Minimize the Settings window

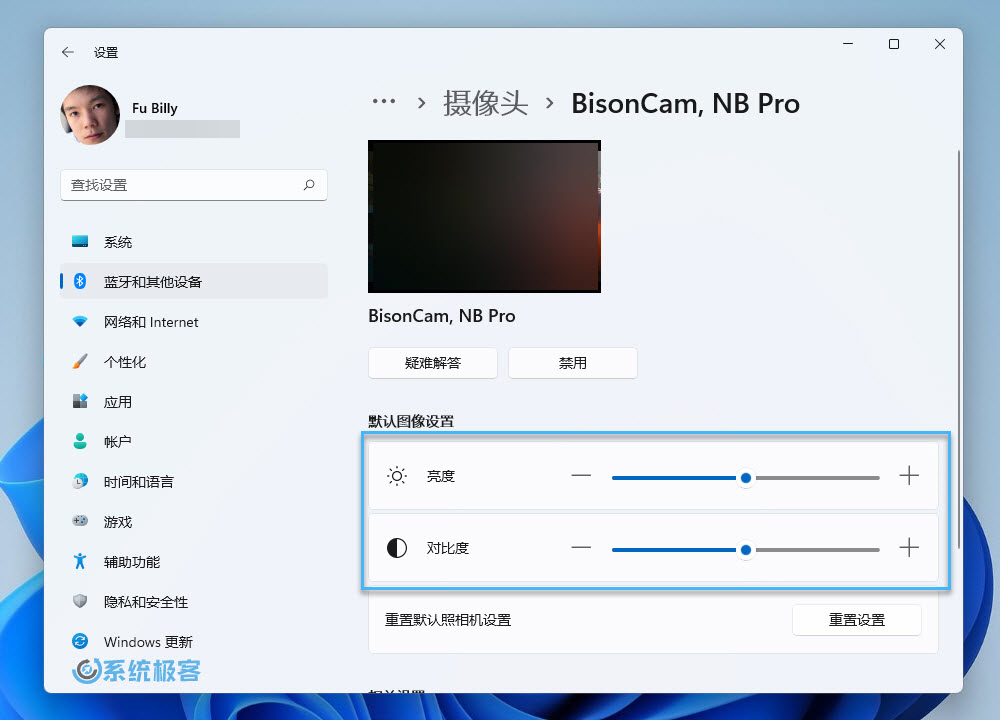coord(848,44)
